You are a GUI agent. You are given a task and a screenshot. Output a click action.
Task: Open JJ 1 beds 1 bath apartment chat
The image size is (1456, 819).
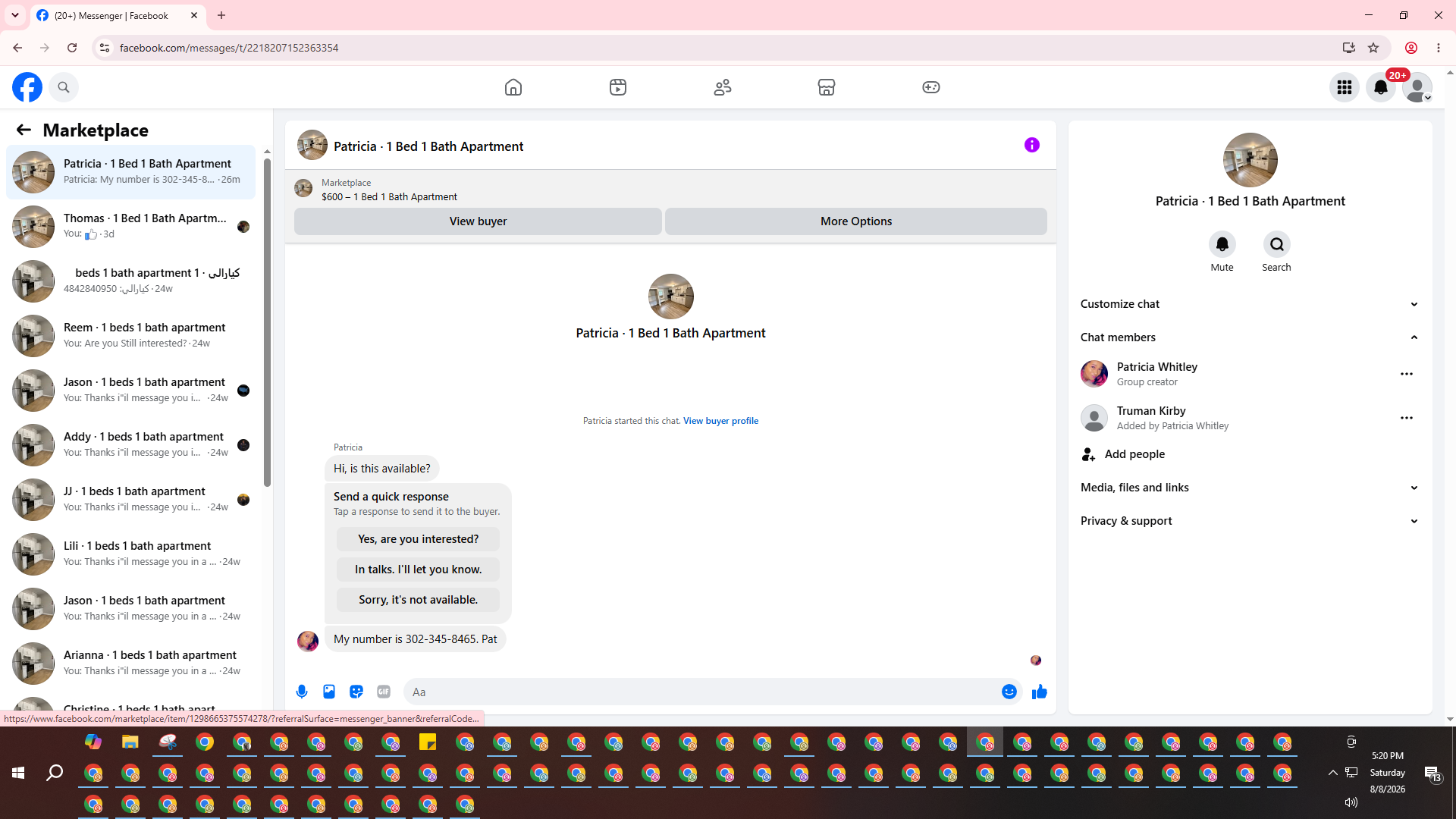(x=130, y=500)
